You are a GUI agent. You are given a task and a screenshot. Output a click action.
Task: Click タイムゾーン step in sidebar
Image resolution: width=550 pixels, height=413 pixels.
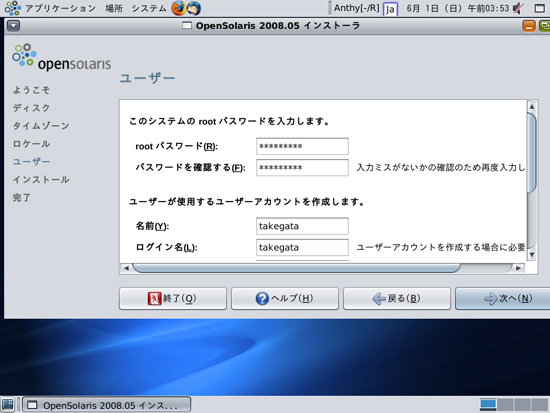(x=41, y=126)
